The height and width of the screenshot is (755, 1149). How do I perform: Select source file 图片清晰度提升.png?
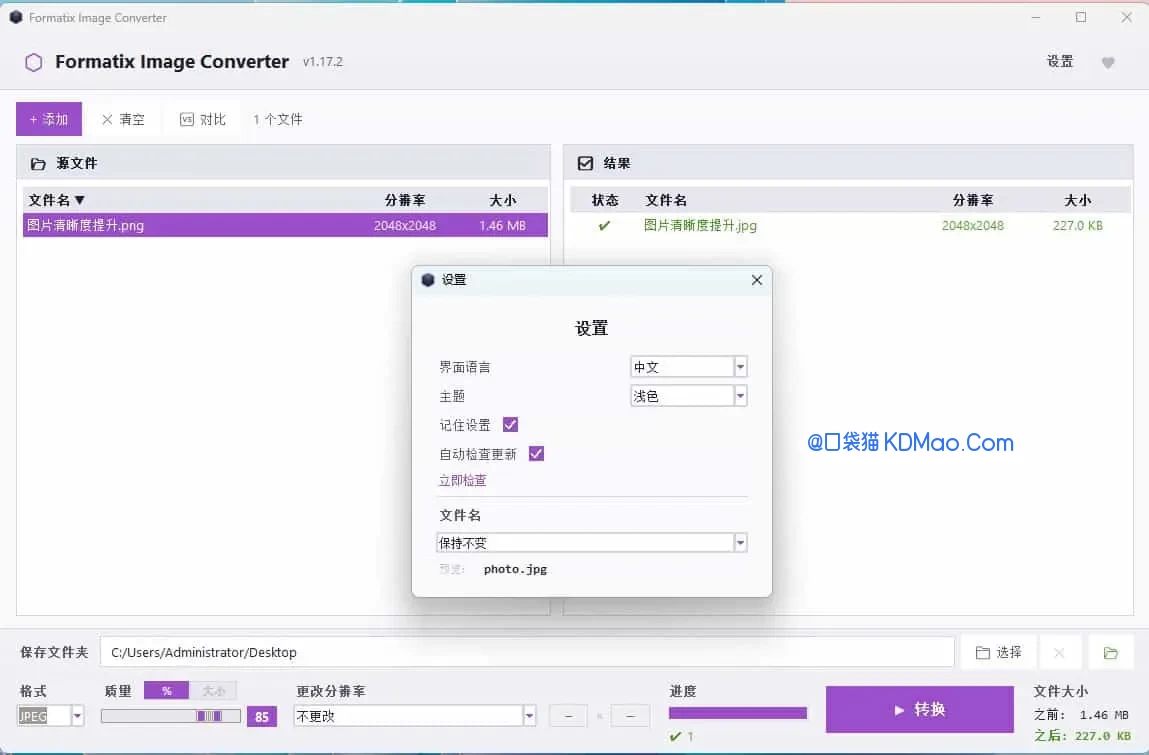click(x=285, y=225)
